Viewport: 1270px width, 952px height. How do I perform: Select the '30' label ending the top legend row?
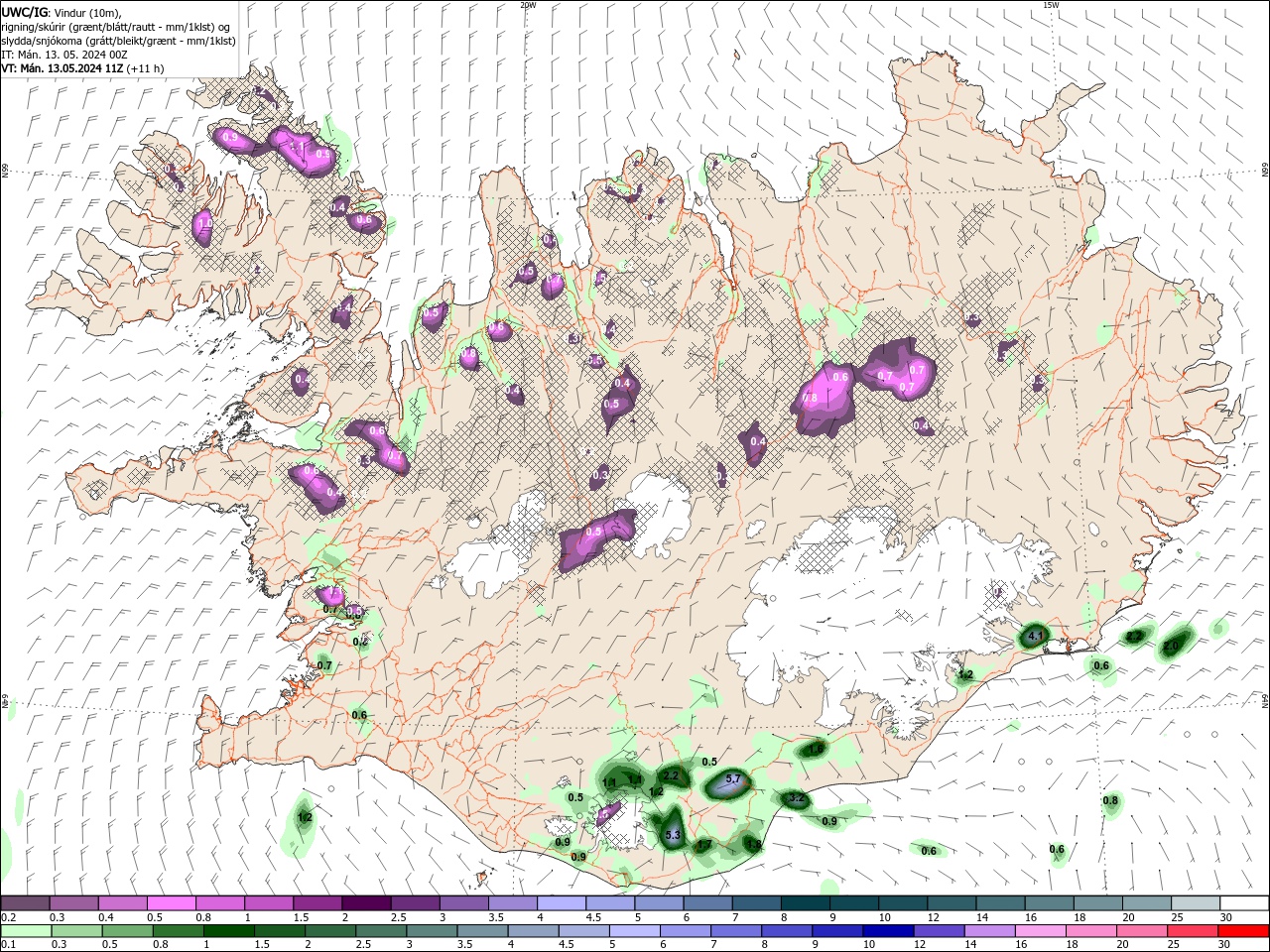coord(1226,917)
